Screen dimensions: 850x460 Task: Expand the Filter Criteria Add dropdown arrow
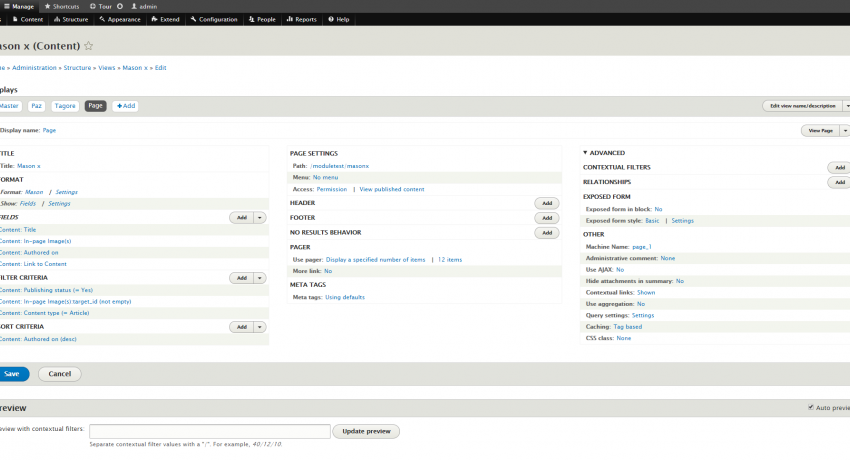point(260,278)
